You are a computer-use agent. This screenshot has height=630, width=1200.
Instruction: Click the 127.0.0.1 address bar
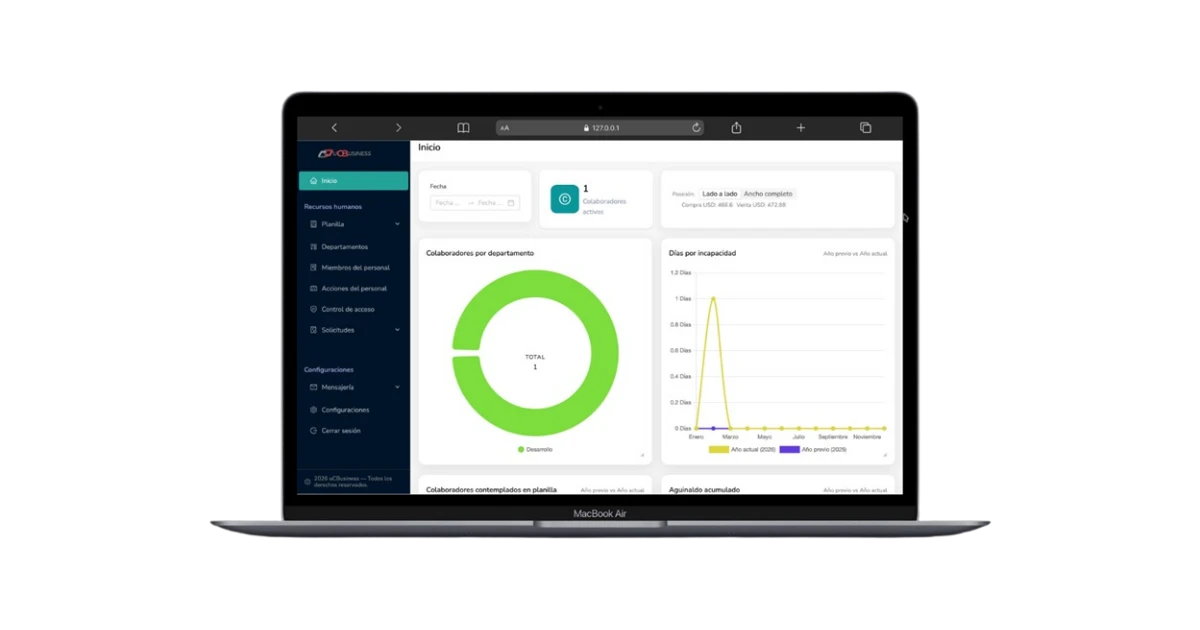pyautogui.click(x=600, y=128)
